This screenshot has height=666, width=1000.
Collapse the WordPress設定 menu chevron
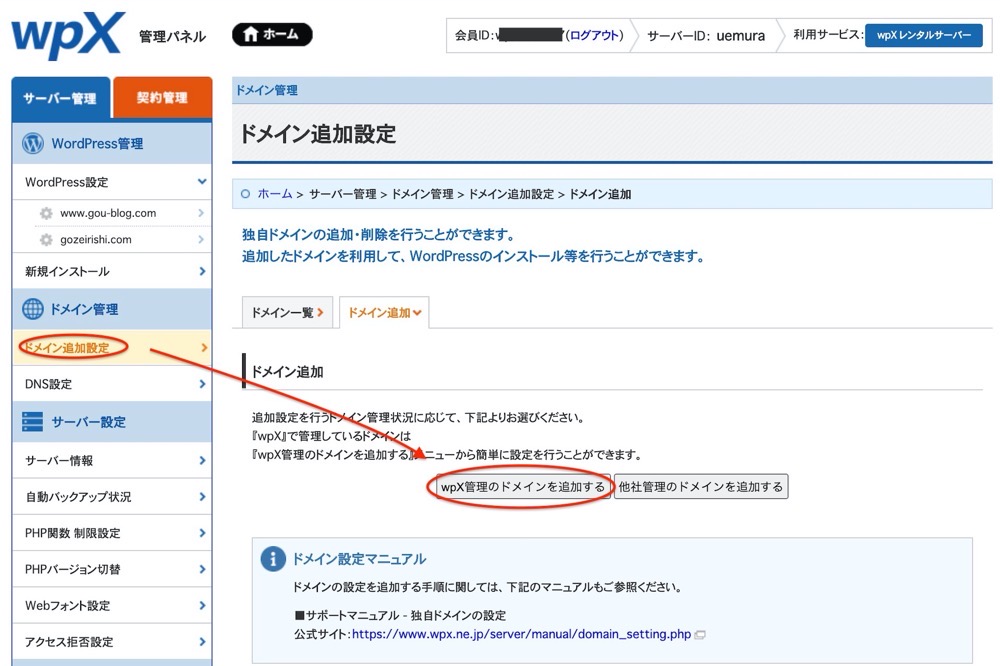click(x=202, y=182)
